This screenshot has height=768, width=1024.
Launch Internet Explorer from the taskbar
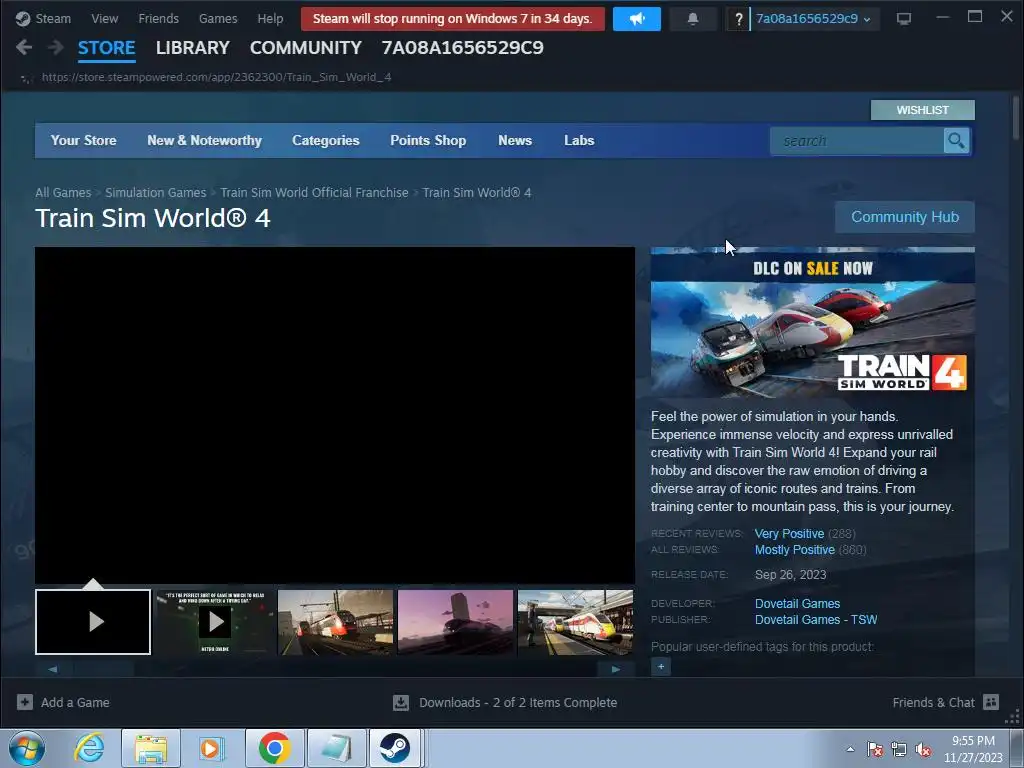point(89,748)
